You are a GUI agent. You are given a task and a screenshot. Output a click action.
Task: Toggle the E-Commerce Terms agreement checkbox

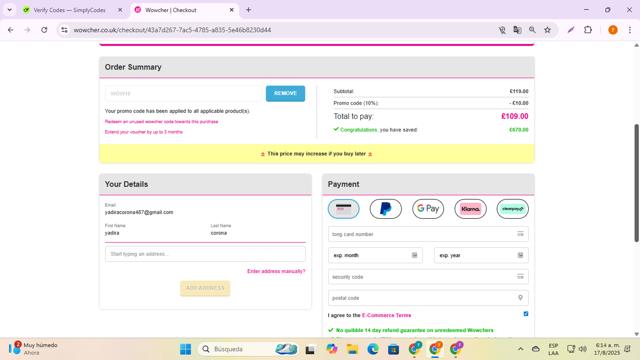526,314
